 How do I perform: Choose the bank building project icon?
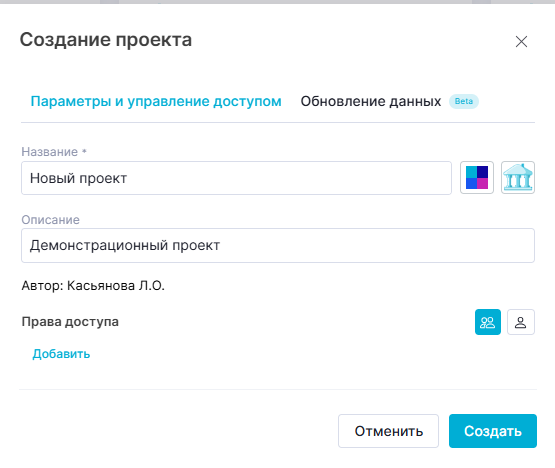pos(518,177)
